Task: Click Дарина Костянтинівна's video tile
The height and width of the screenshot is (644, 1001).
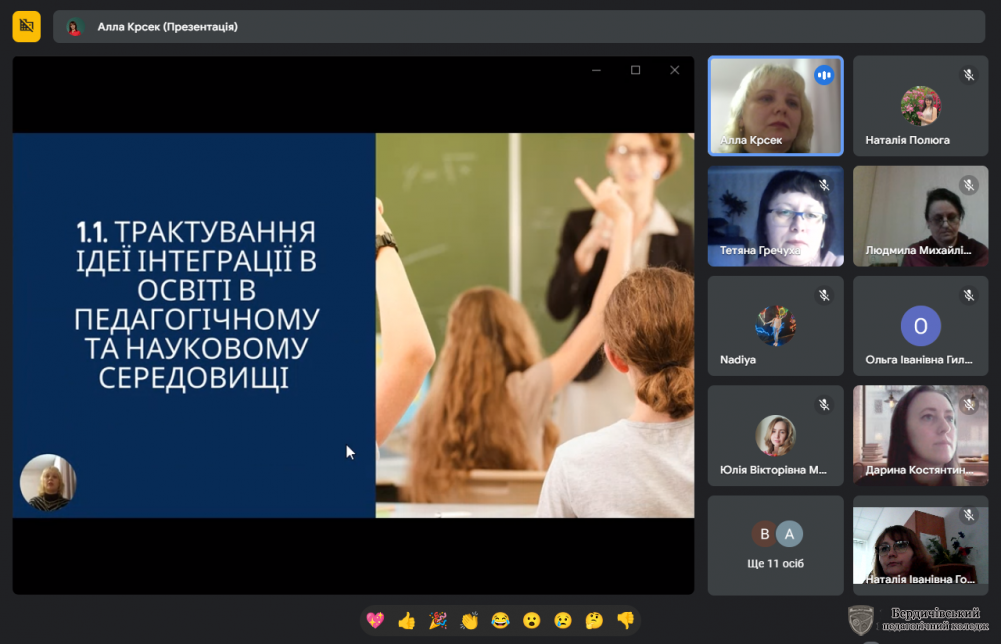Action: click(920, 435)
